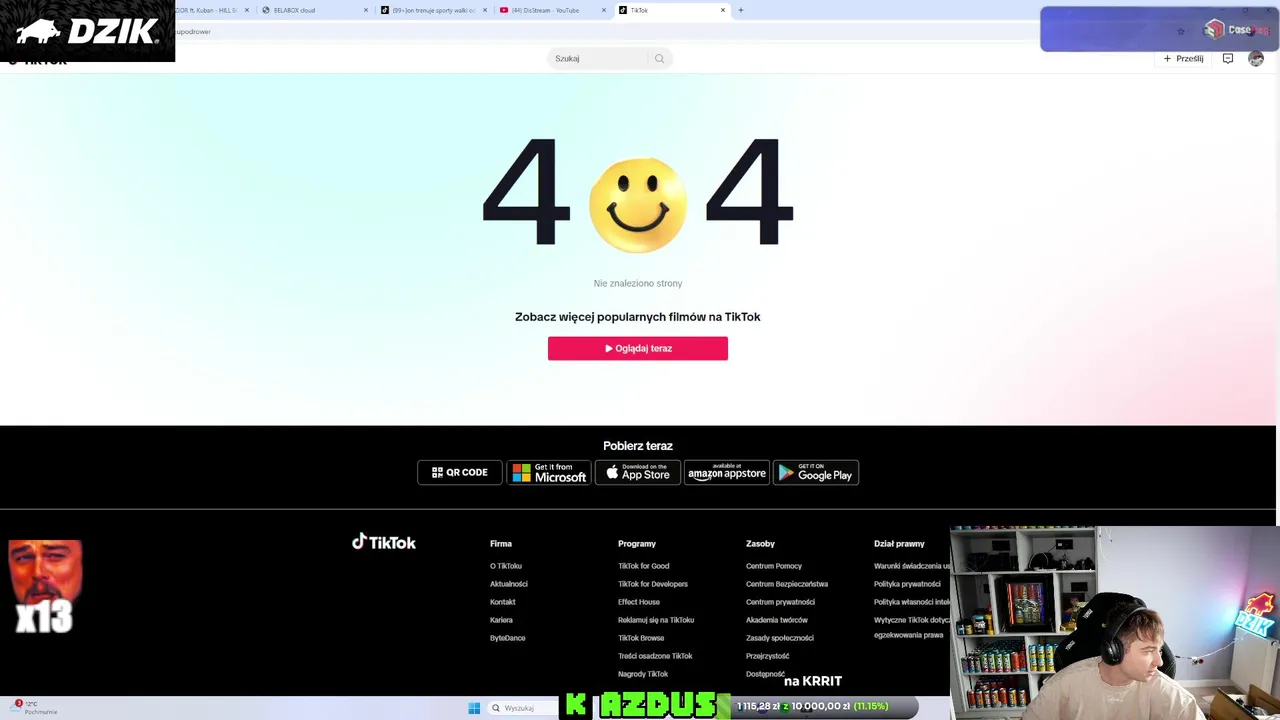Open the TikTok Browse link
The width and height of the screenshot is (1280, 720).
pyautogui.click(x=641, y=638)
